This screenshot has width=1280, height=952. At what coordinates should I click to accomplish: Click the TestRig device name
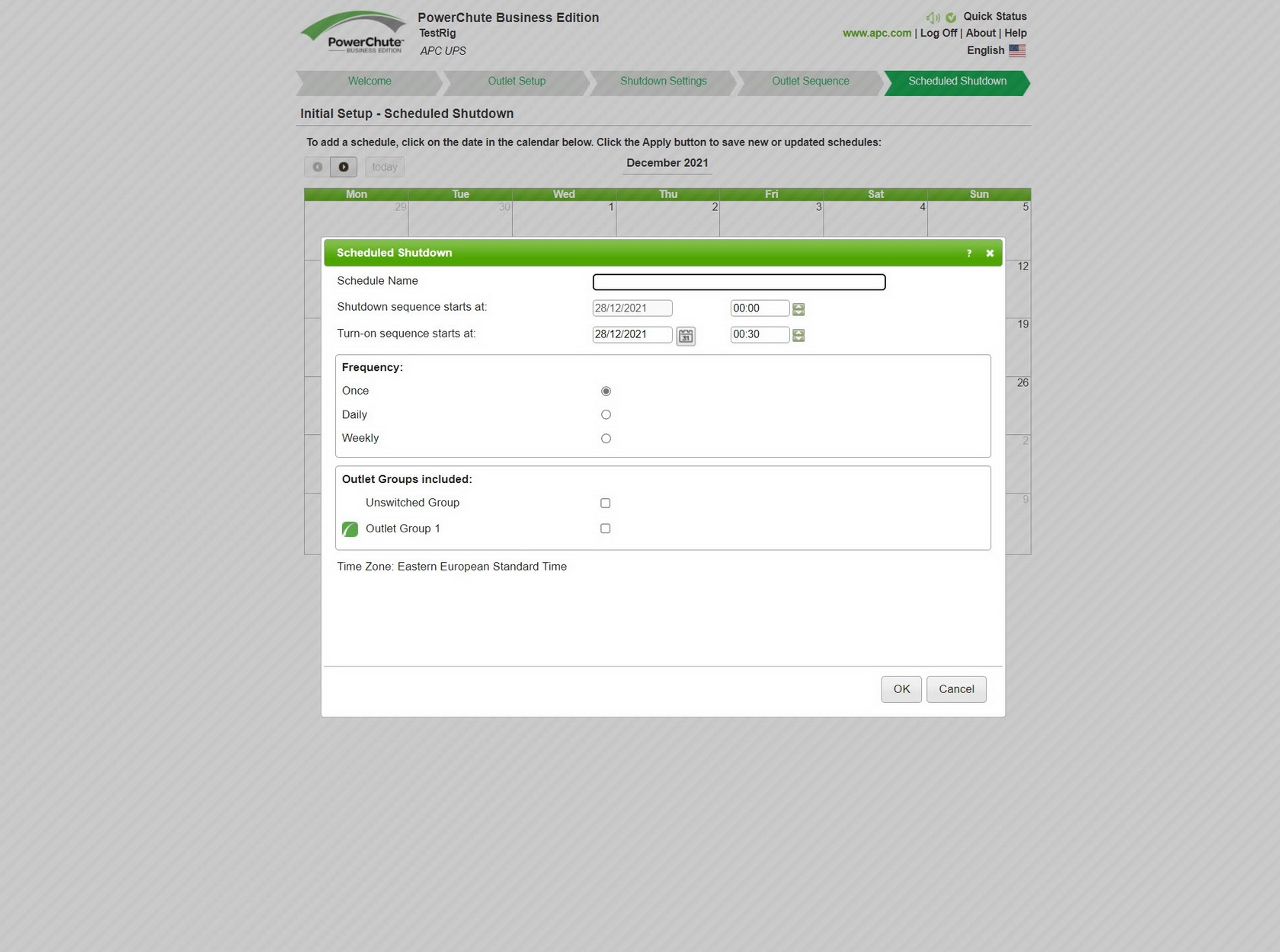point(437,34)
